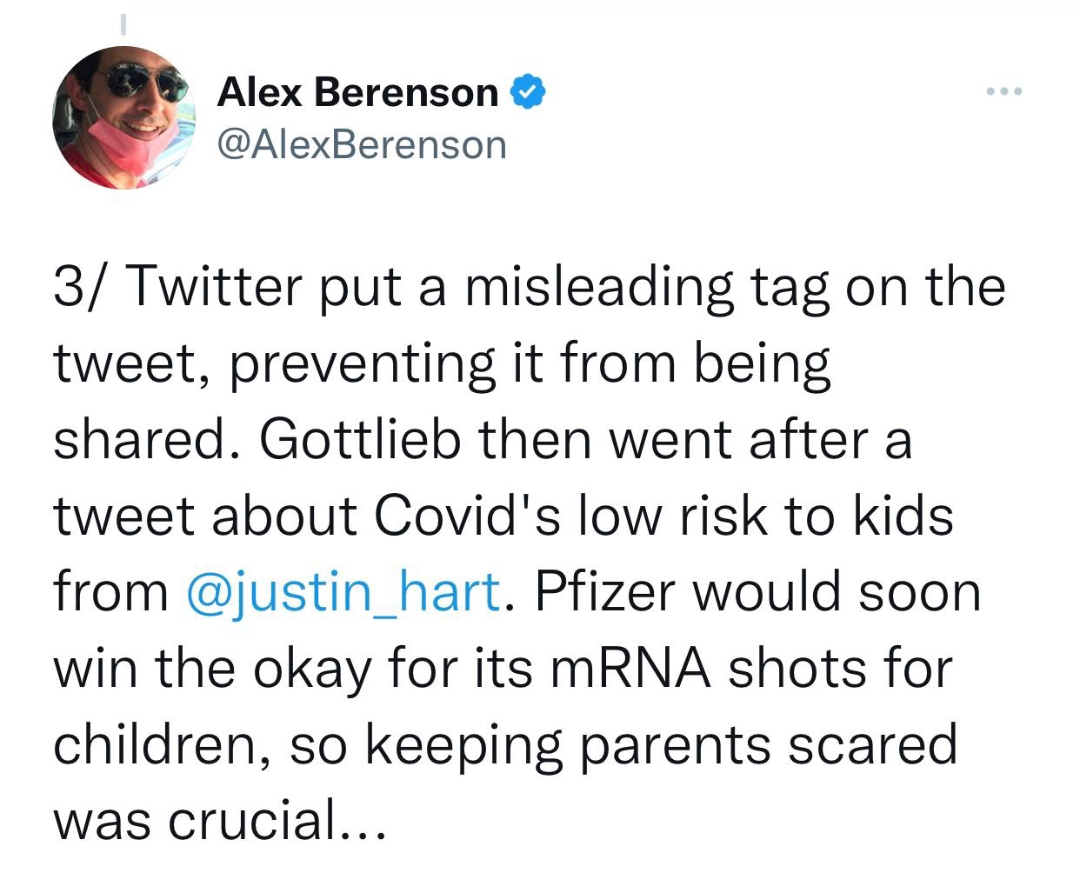Click the word "misleading" in the tweet

[579, 288]
